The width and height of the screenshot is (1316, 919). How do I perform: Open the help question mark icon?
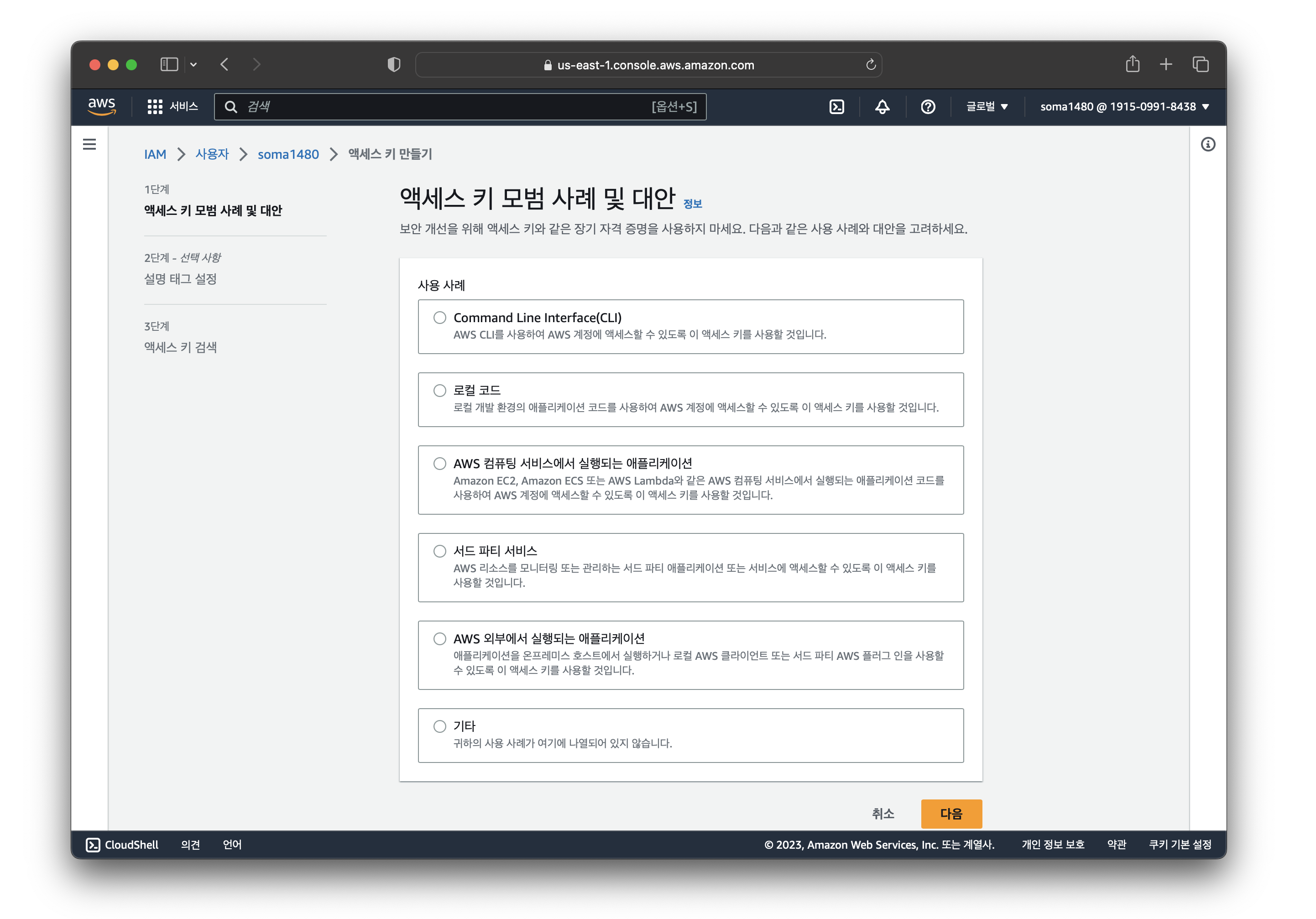pyautogui.click(x=927, y=107)
